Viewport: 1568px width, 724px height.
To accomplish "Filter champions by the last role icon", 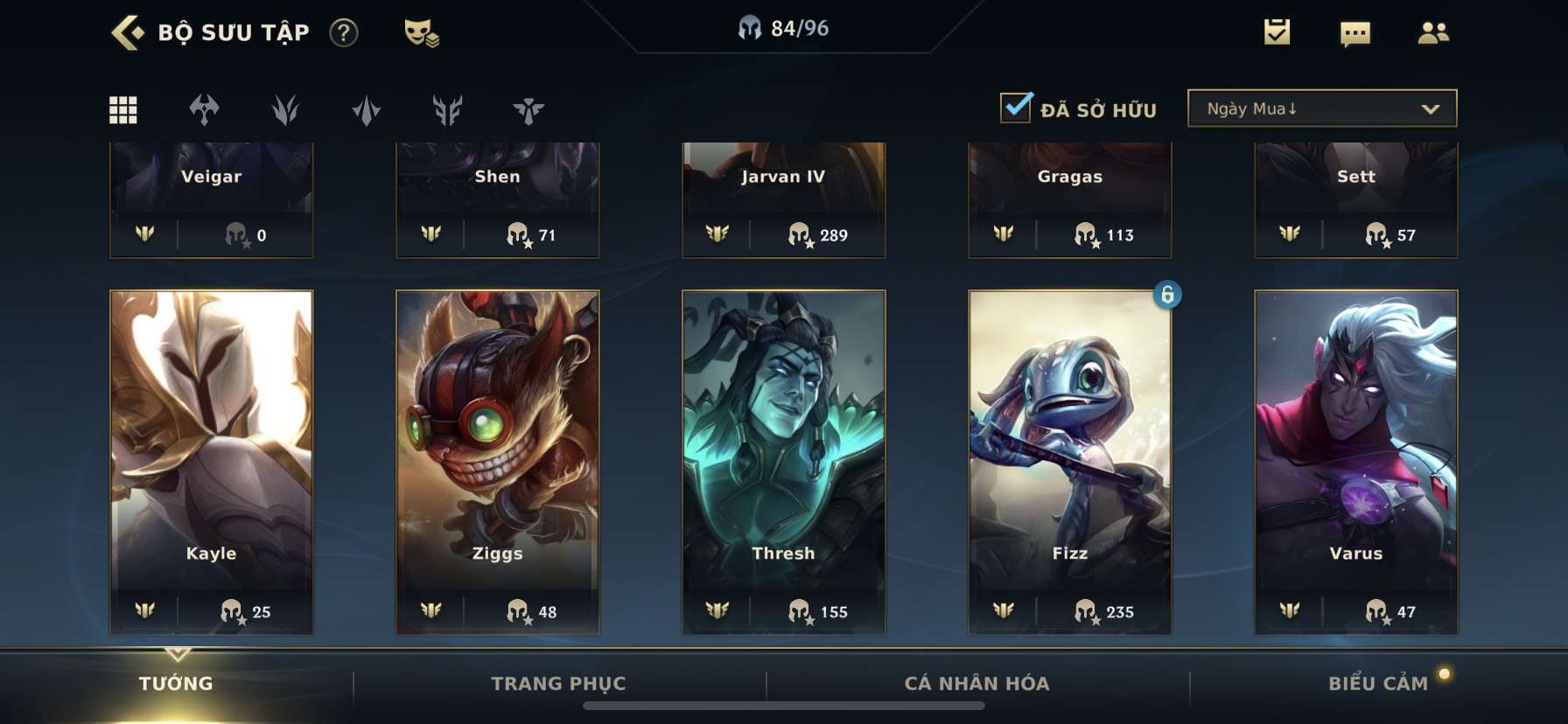I will coord(528,110).
